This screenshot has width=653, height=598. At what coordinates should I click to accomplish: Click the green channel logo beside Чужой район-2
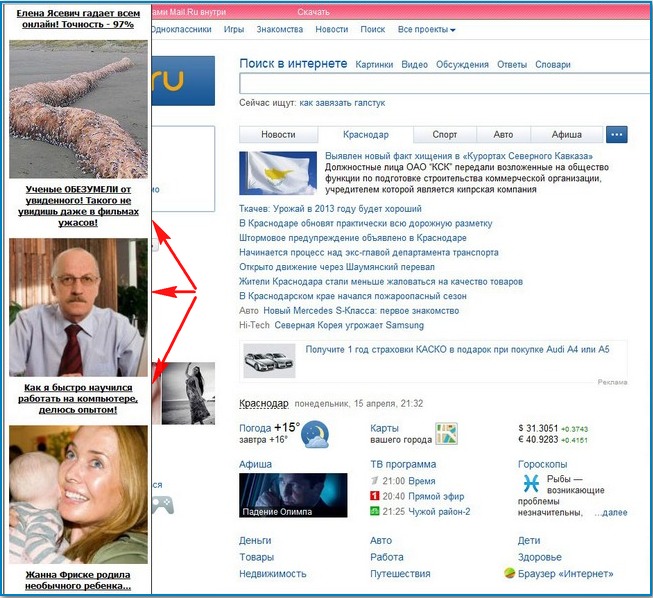click(374, 511)
